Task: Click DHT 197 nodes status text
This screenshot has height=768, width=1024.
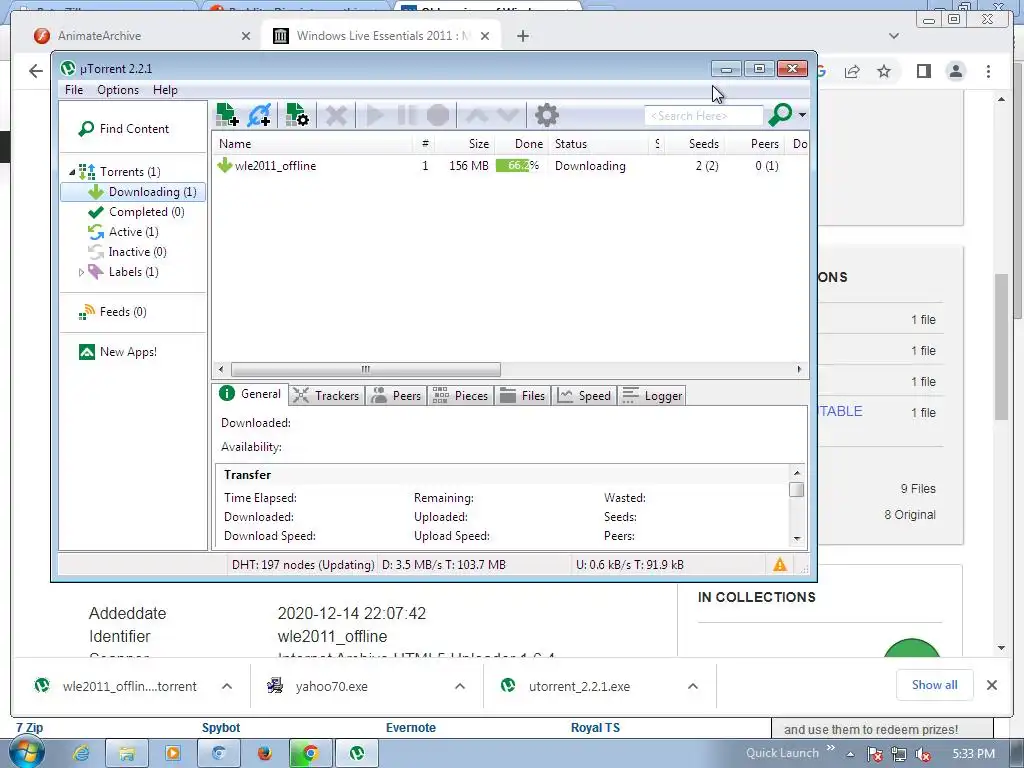Action: tap(303, 565)
